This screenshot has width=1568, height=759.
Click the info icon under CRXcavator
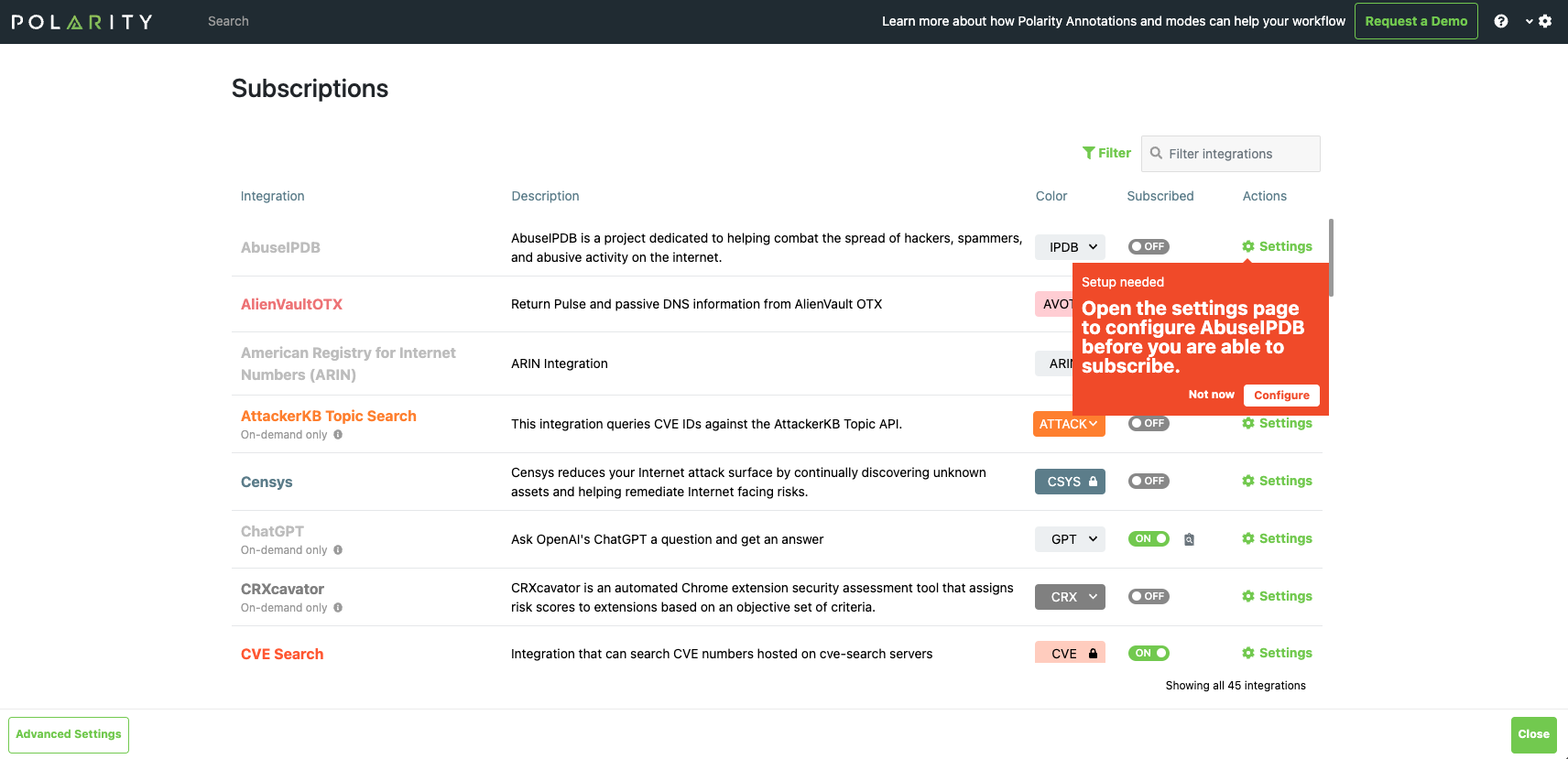pos(338,608)
